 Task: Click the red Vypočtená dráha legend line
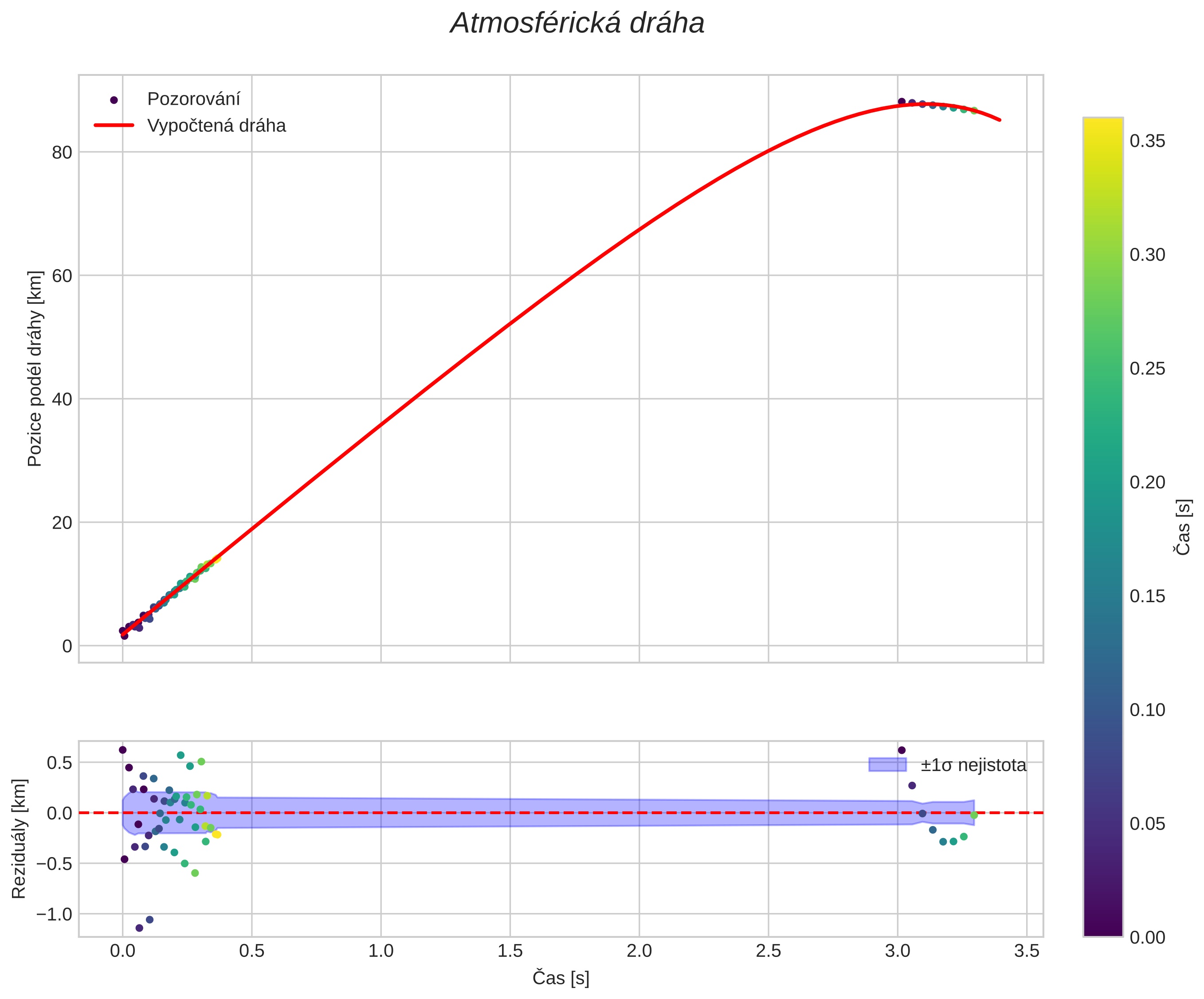pos(114,125)
